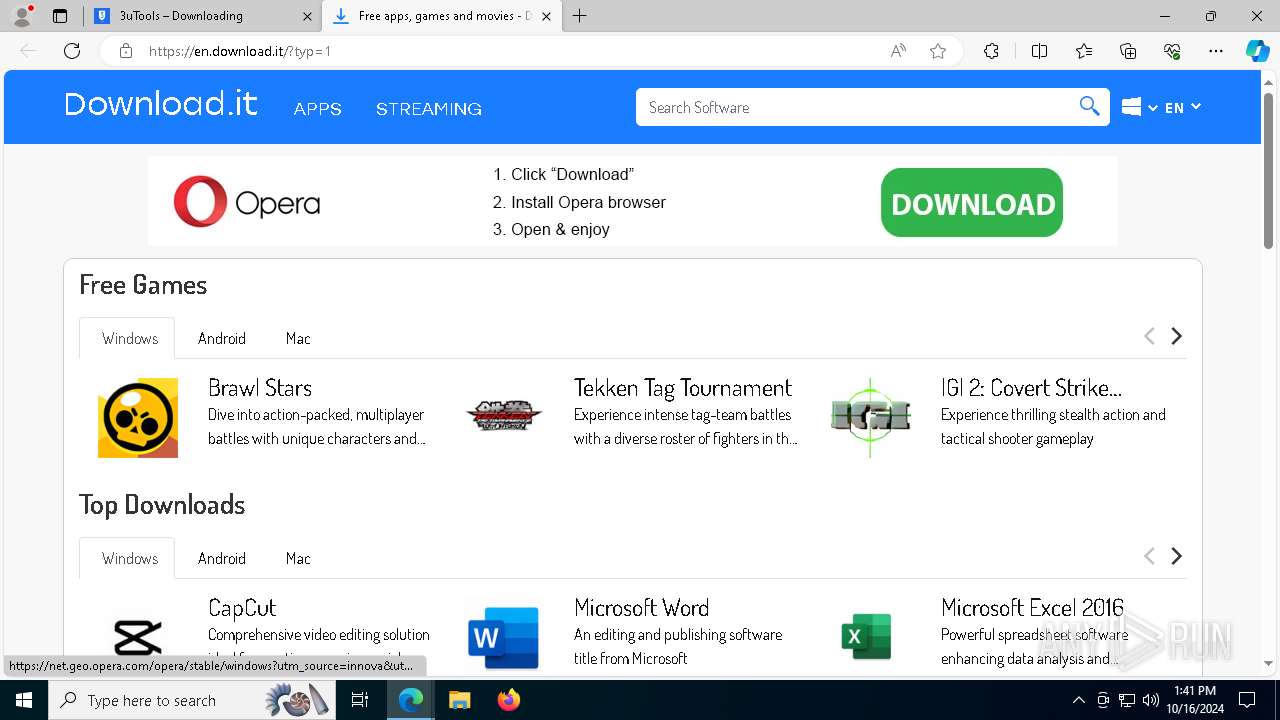Show next Top Downloads items
1280x720 pixels.
[1177, 556]
